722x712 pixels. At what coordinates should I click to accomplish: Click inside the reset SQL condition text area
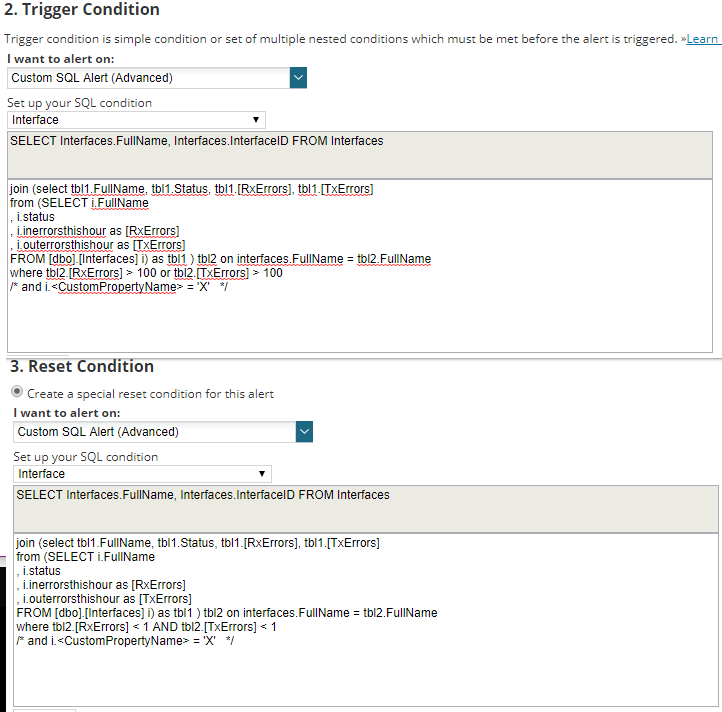click(360, 670)
